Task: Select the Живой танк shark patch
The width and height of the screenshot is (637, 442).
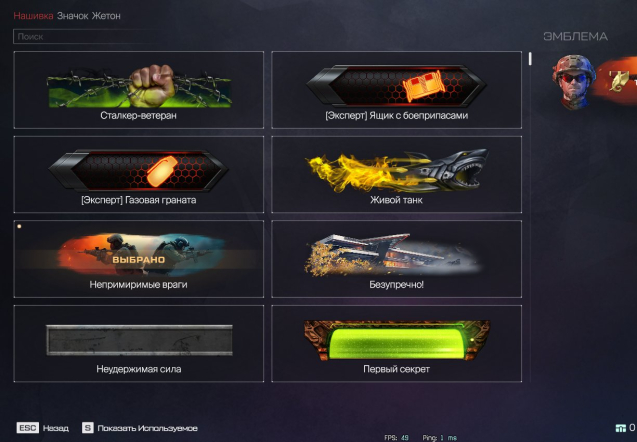Action: (396, 174)
